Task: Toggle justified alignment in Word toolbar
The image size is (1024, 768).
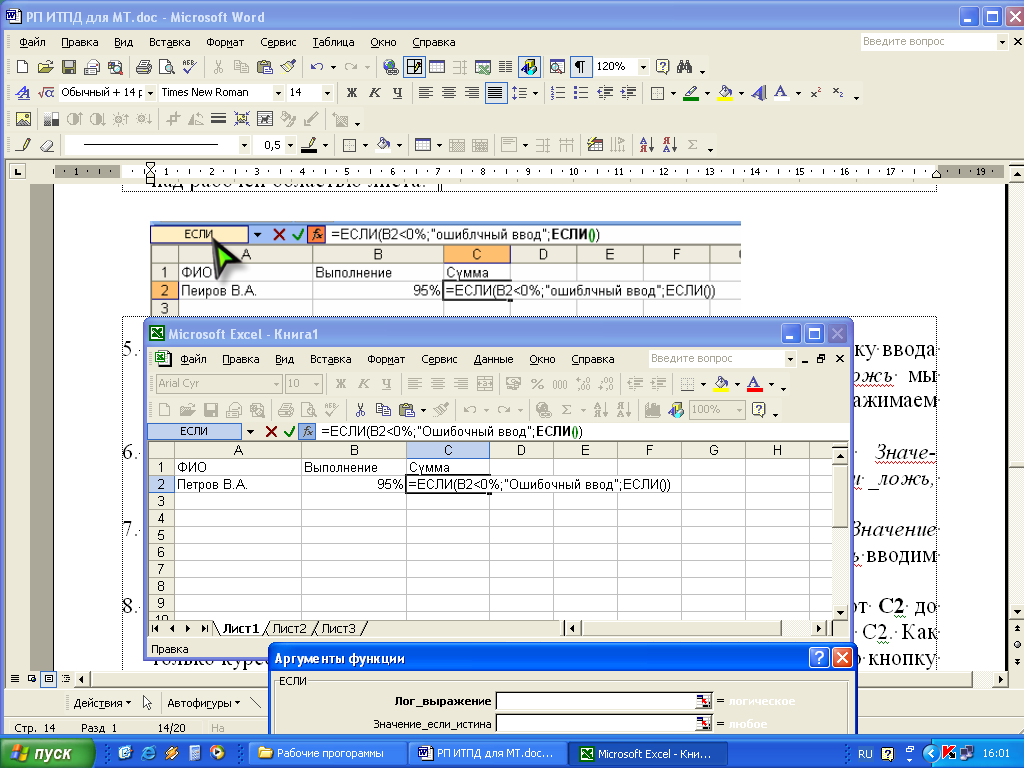Action: coord(495,93)
